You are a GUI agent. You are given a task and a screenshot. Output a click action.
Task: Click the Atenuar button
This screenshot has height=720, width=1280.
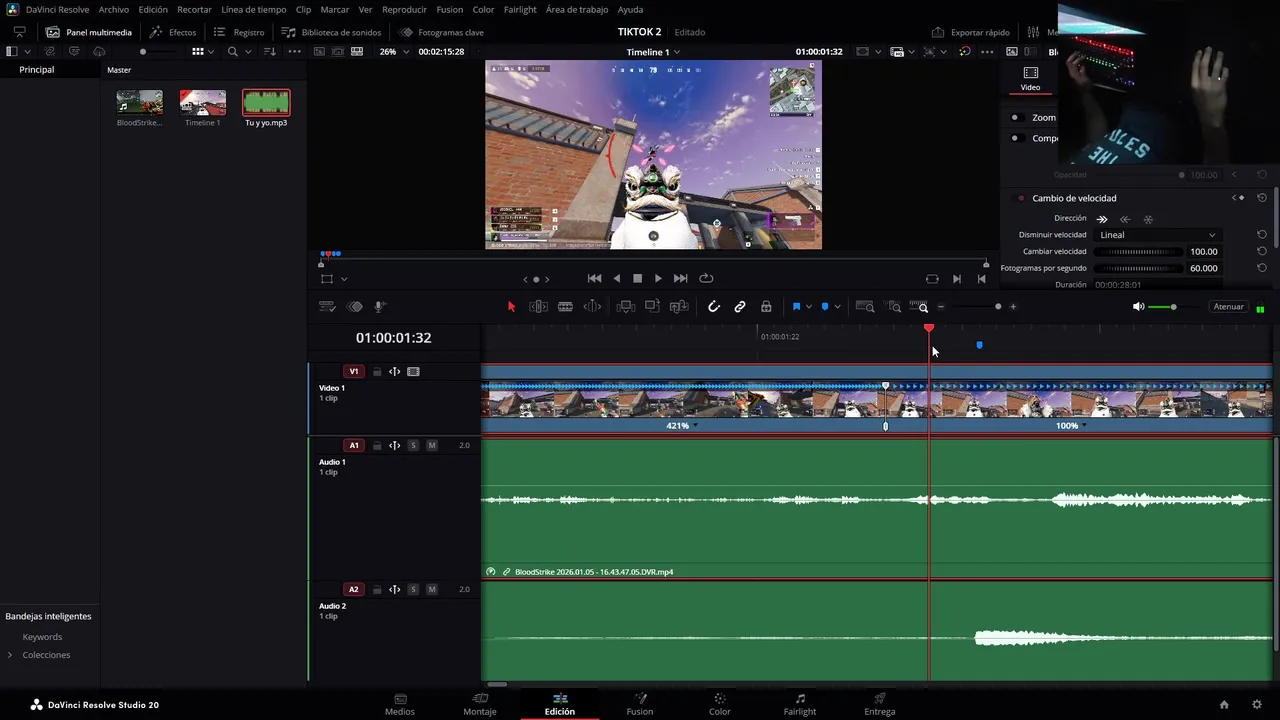tap(1229, 307)
